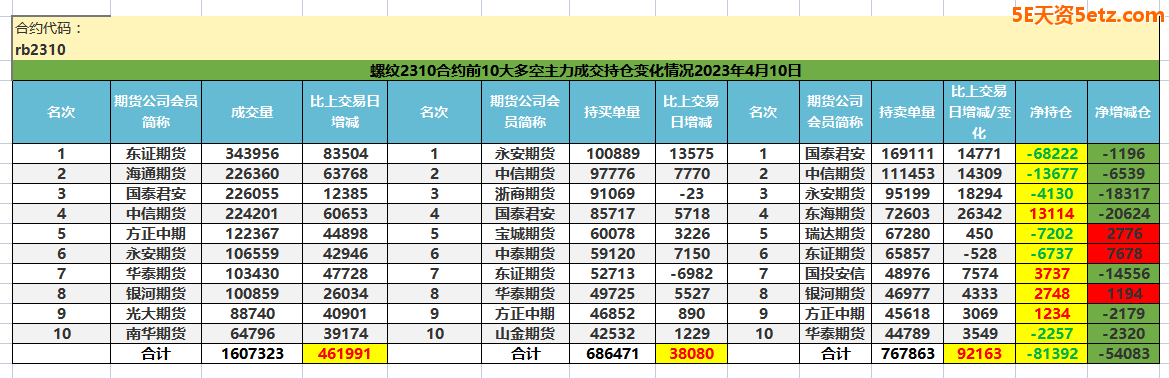Click the volume value 343956

[252, 154]
